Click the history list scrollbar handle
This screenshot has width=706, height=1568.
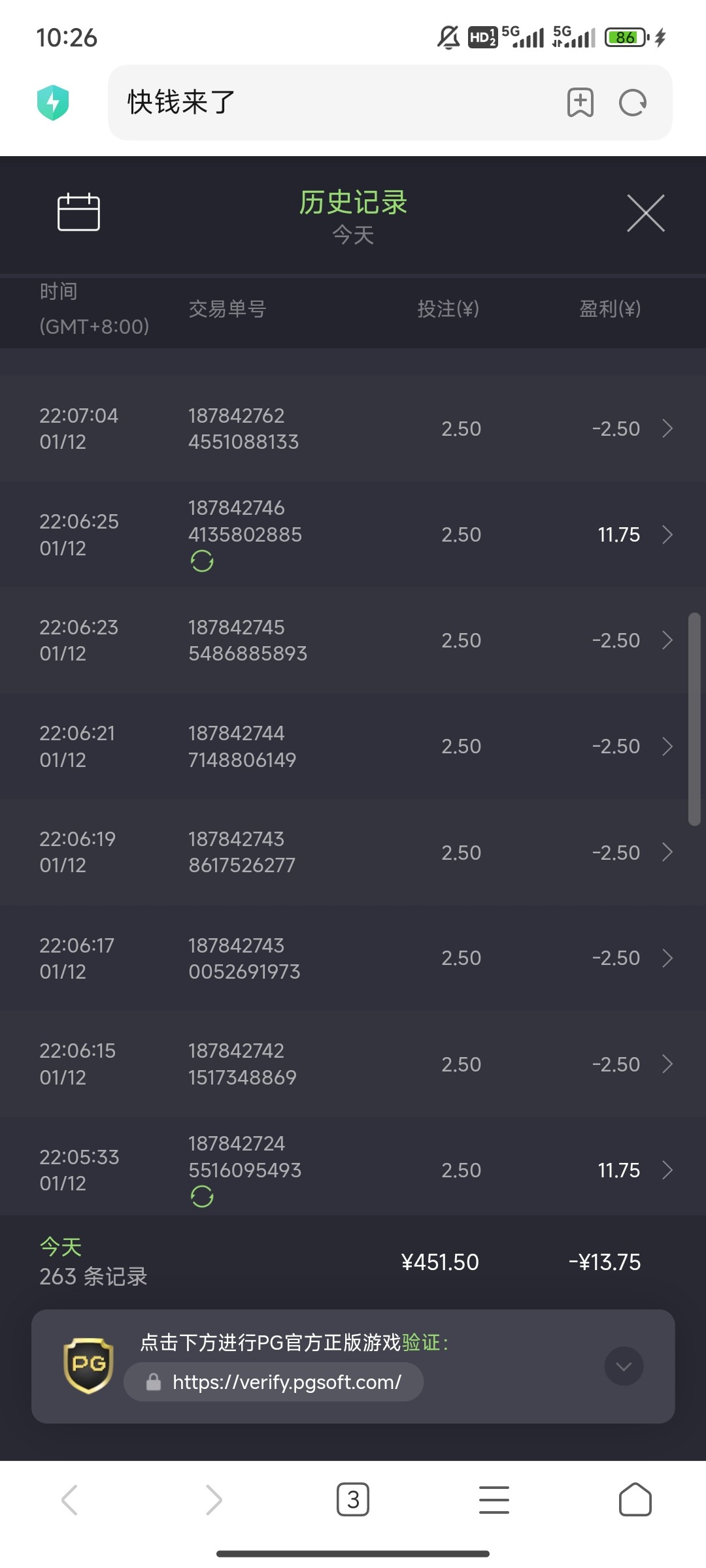(x=694, y=719)
